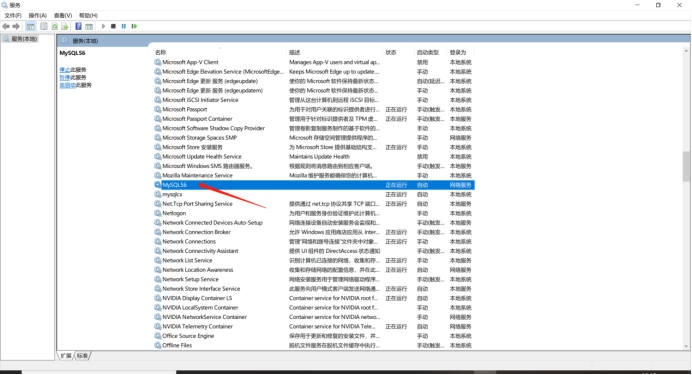
Task: Select NVIDIA Display Container LS service
Action: (x=197, y=298)
